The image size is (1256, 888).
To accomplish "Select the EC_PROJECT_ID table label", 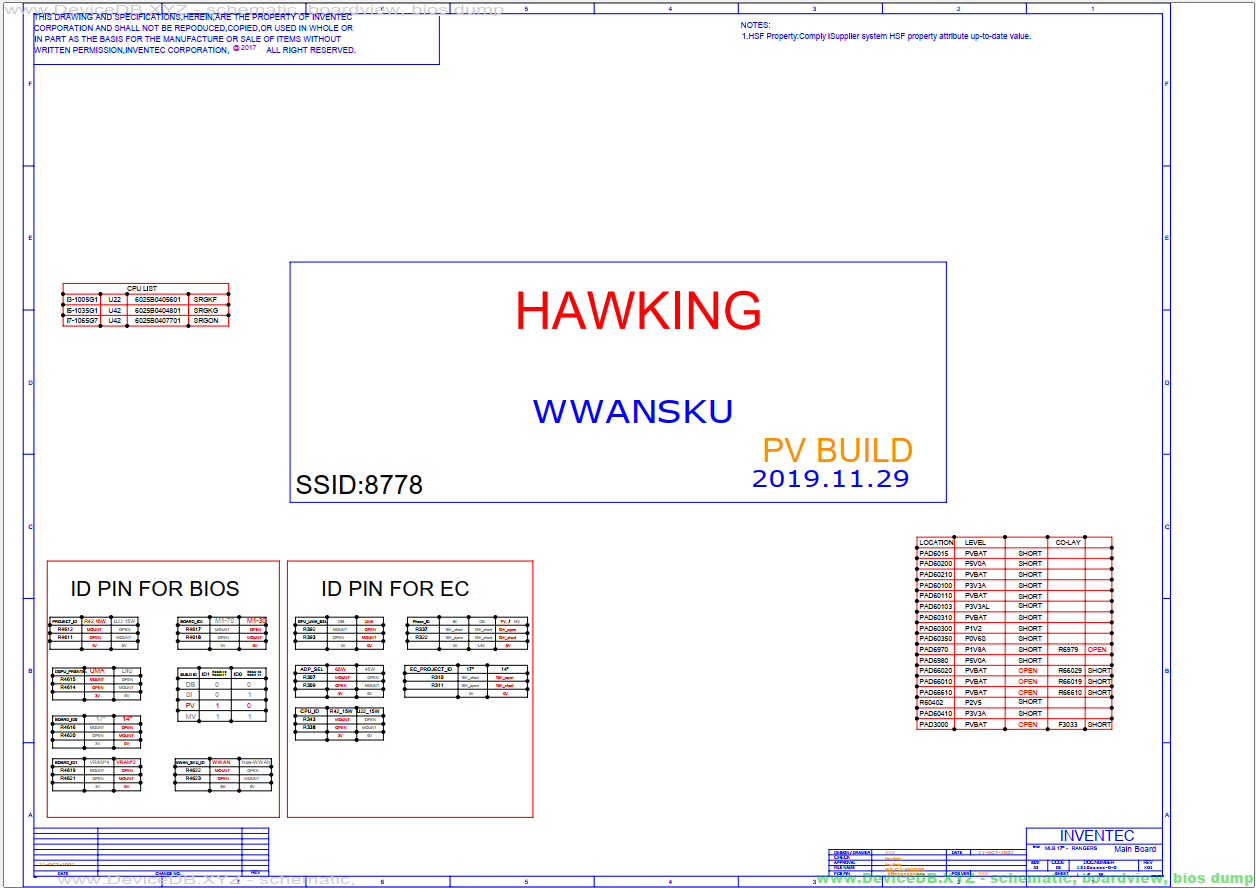I will pyautogui.click(x=431, y=669).
